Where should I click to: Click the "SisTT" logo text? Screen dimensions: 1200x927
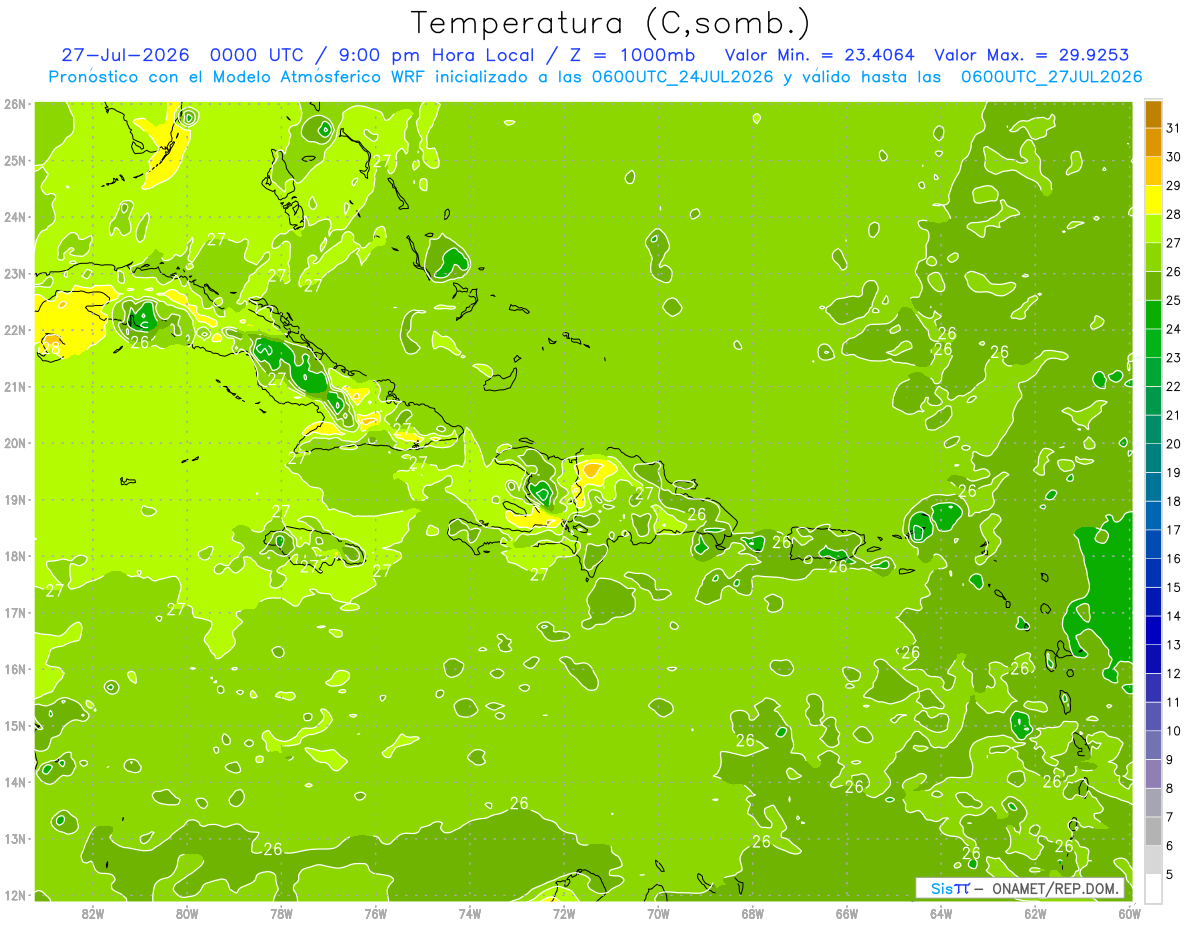(950, 888)
